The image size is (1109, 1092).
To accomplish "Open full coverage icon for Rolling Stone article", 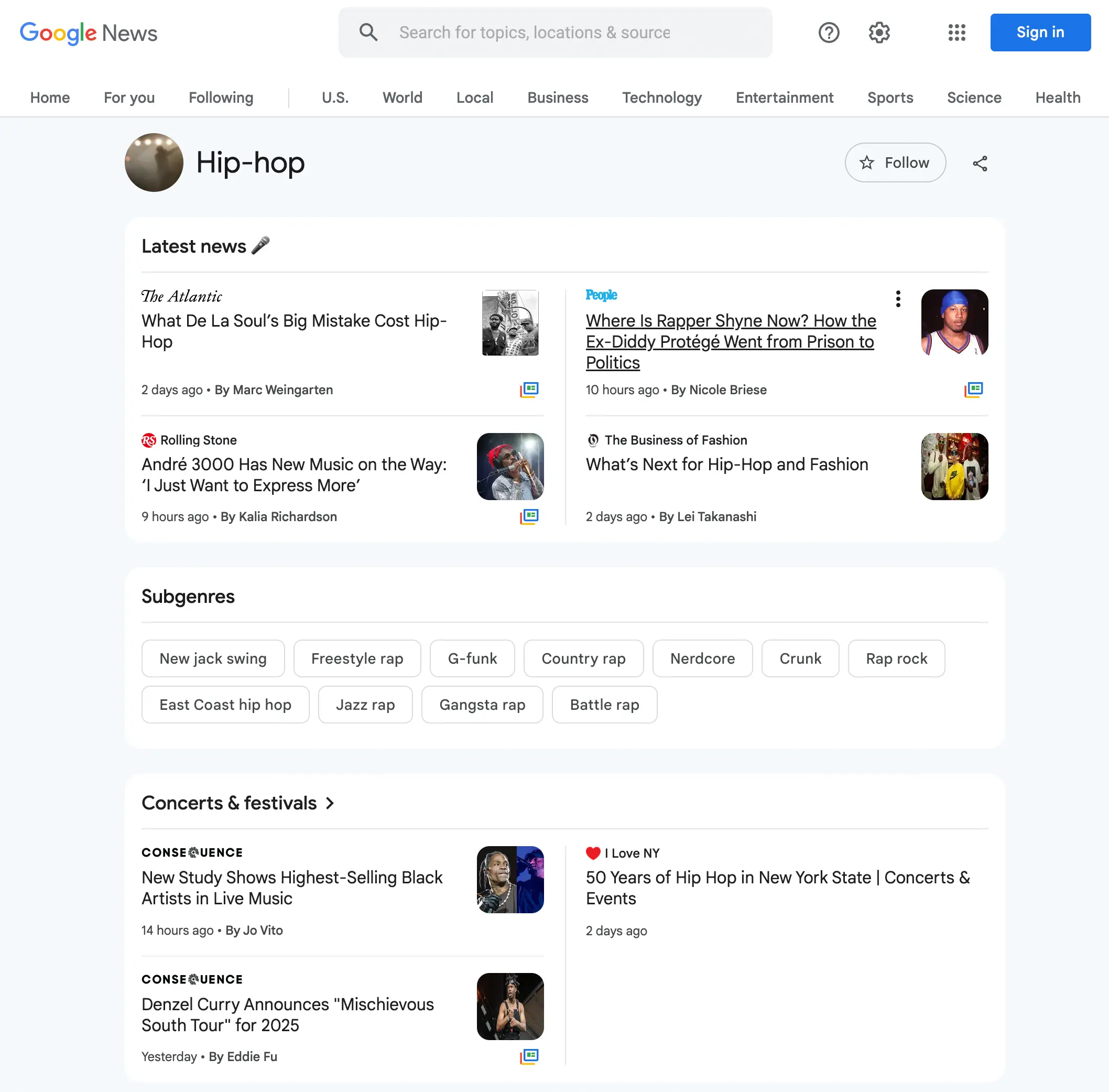I will click(x=529, y=517).
